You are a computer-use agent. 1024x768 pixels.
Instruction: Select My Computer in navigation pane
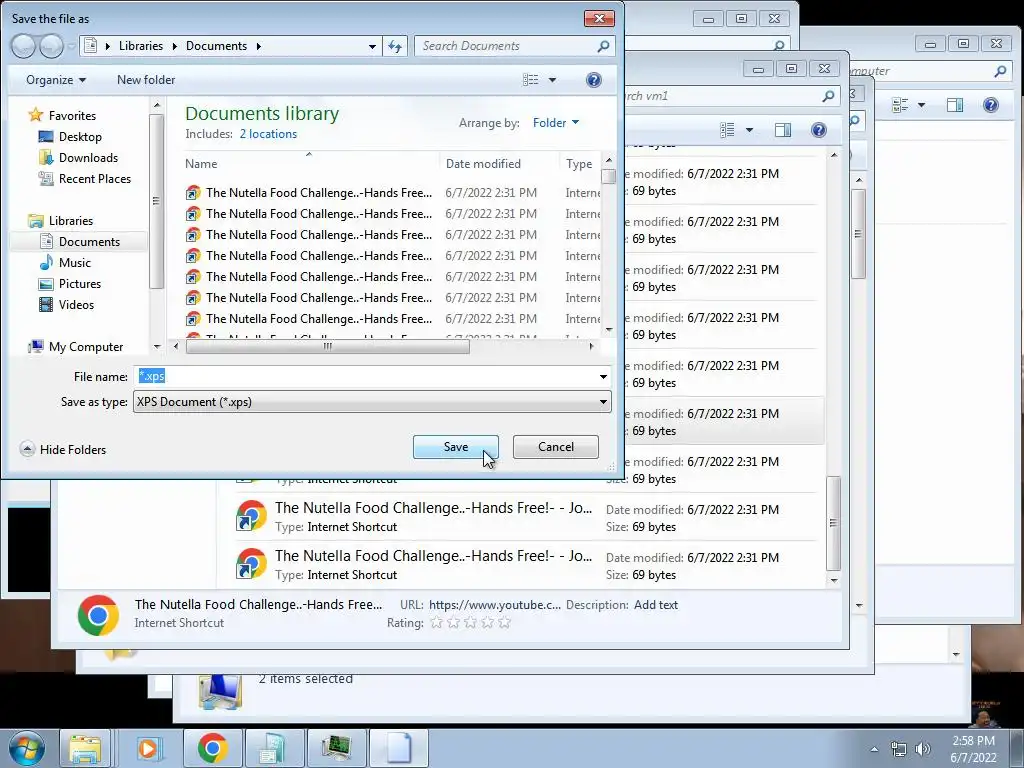(x=86, y=347)
